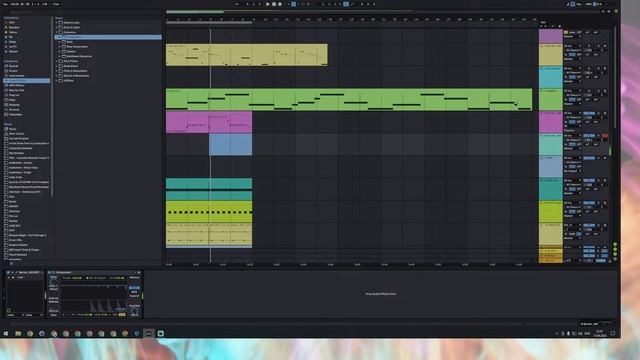
Task: Open the Grooves browser category
Action: 14,110
